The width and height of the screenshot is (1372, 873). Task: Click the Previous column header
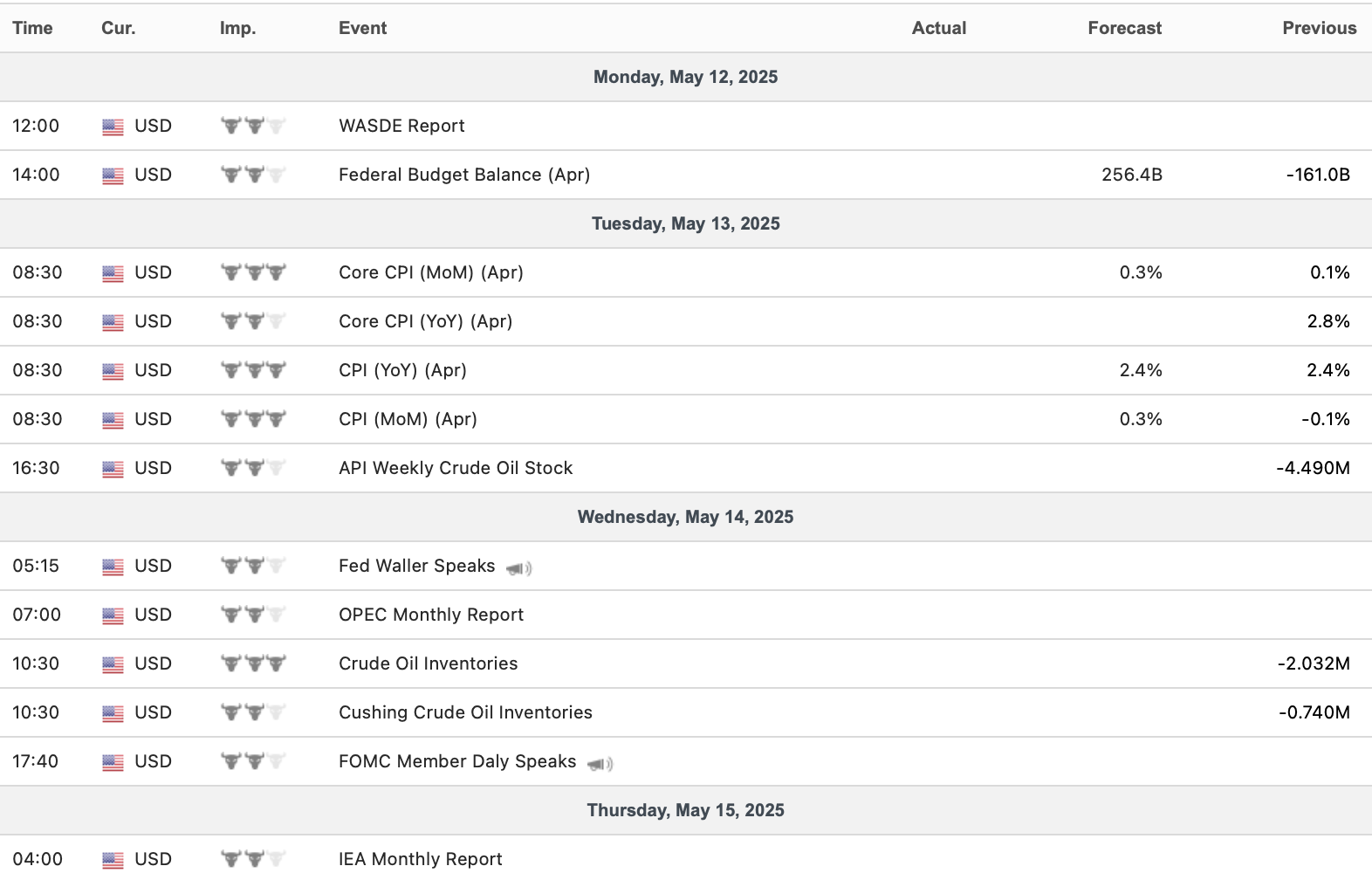pos(1319,28)
